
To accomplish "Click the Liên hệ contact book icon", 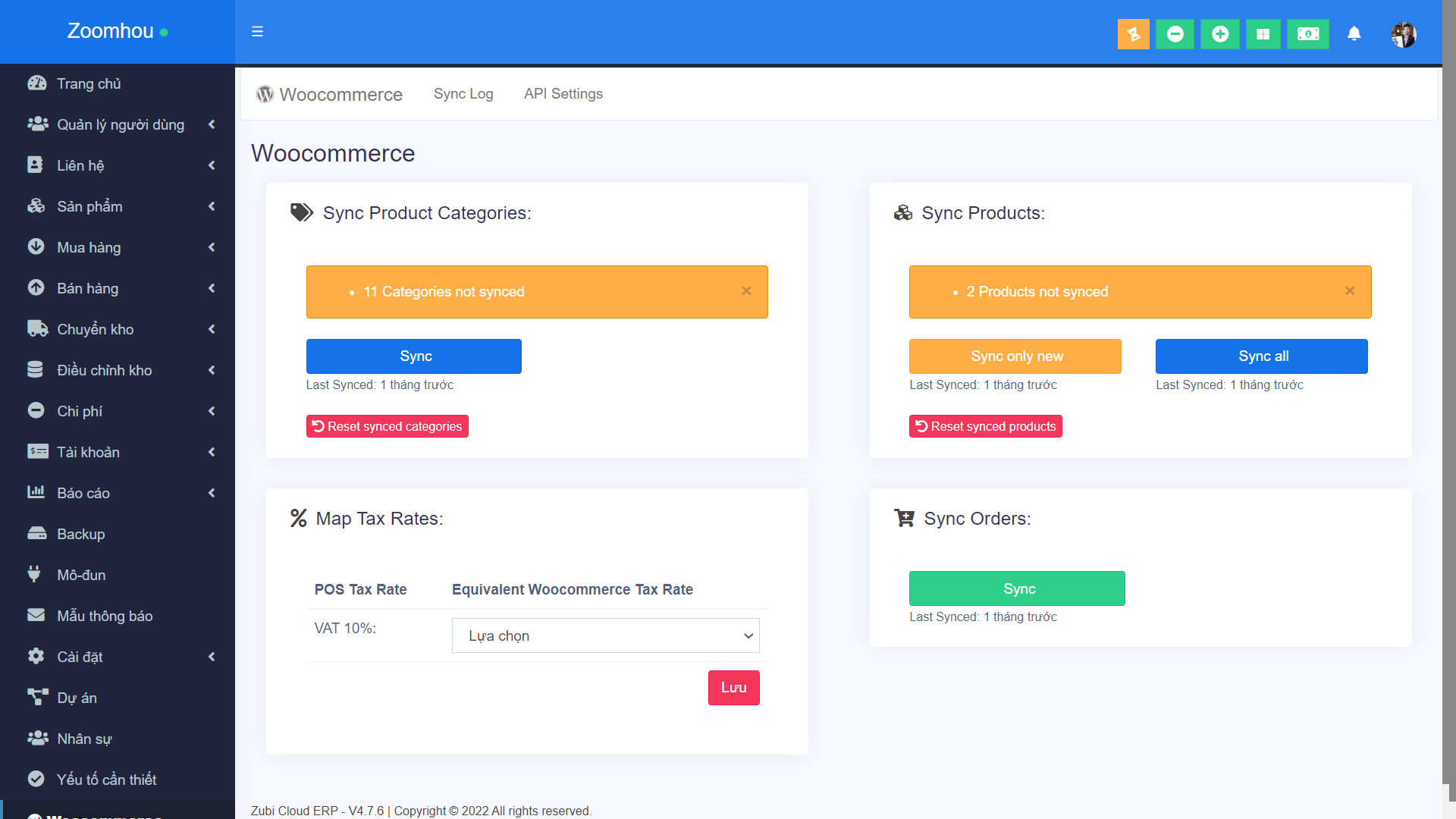I will point(35,165).
